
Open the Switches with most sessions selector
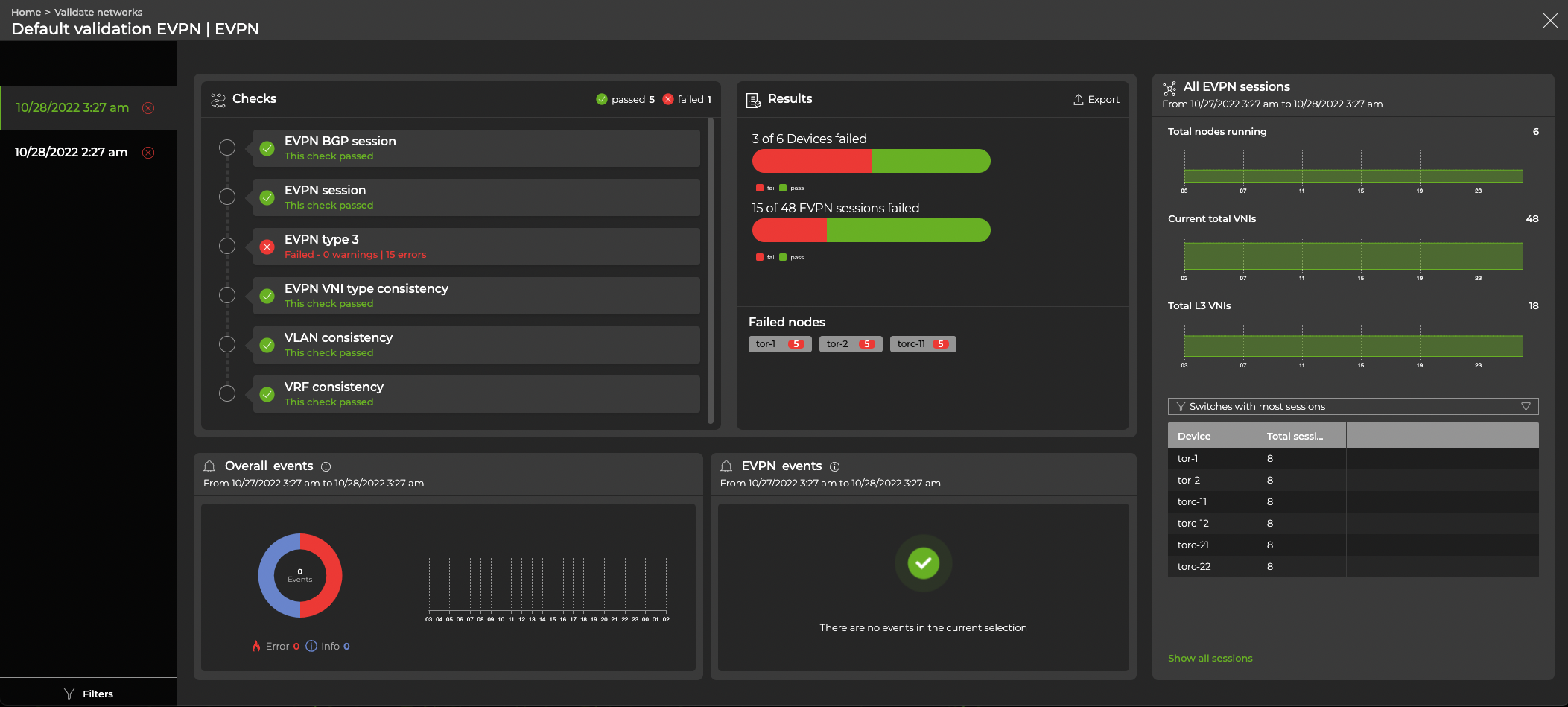coord(1352,406)
